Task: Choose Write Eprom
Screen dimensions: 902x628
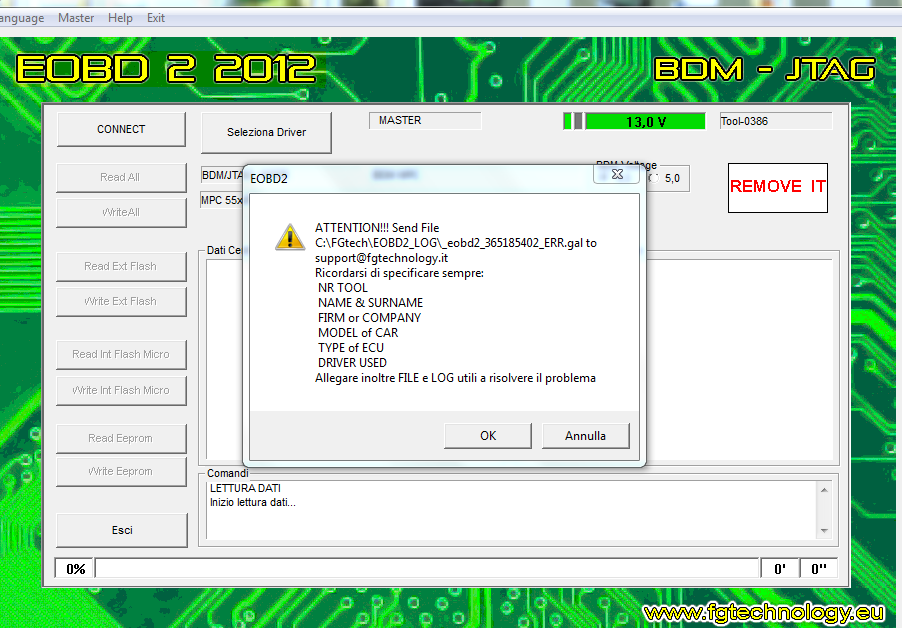Action: tap(121, 472)
